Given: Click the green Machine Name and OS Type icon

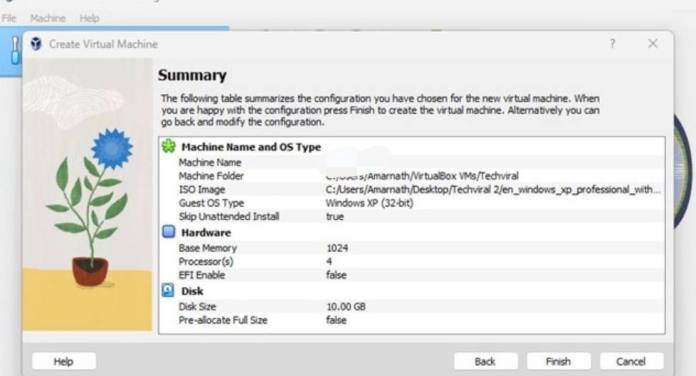Looking at the screenshot, I should (169, 146).
